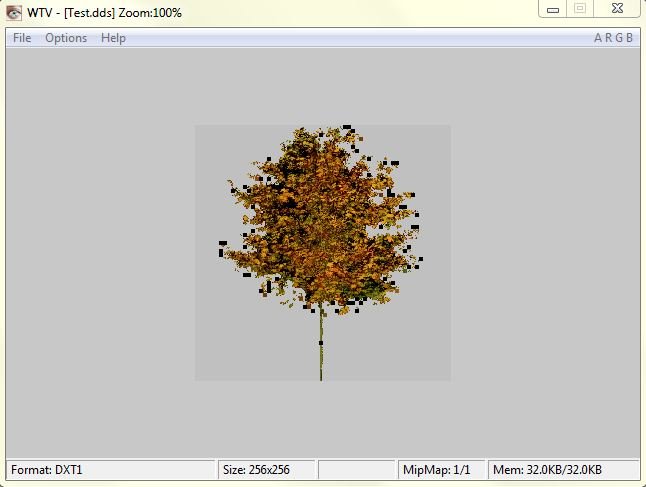646x487 pixels.
Task: Click the empty status bar panel
Action: pos(357,469)
